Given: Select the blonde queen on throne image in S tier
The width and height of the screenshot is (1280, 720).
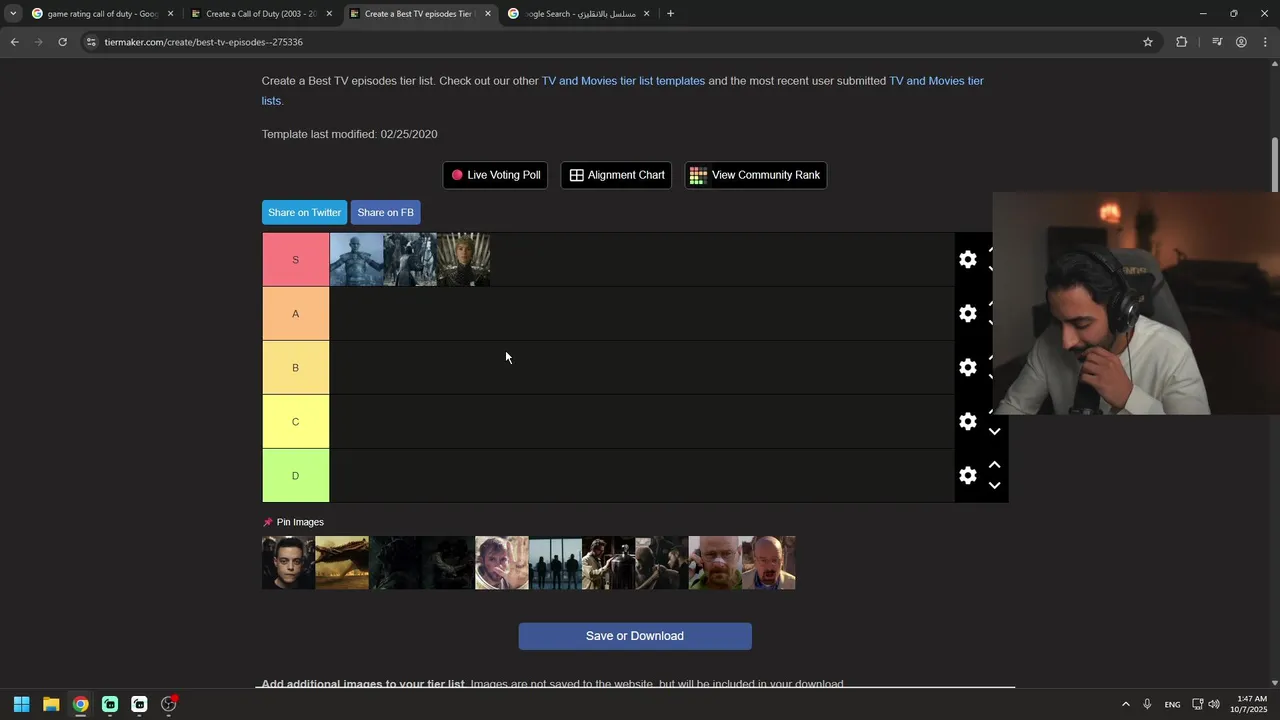Looking at the screenshot, I should click(463, 260).
